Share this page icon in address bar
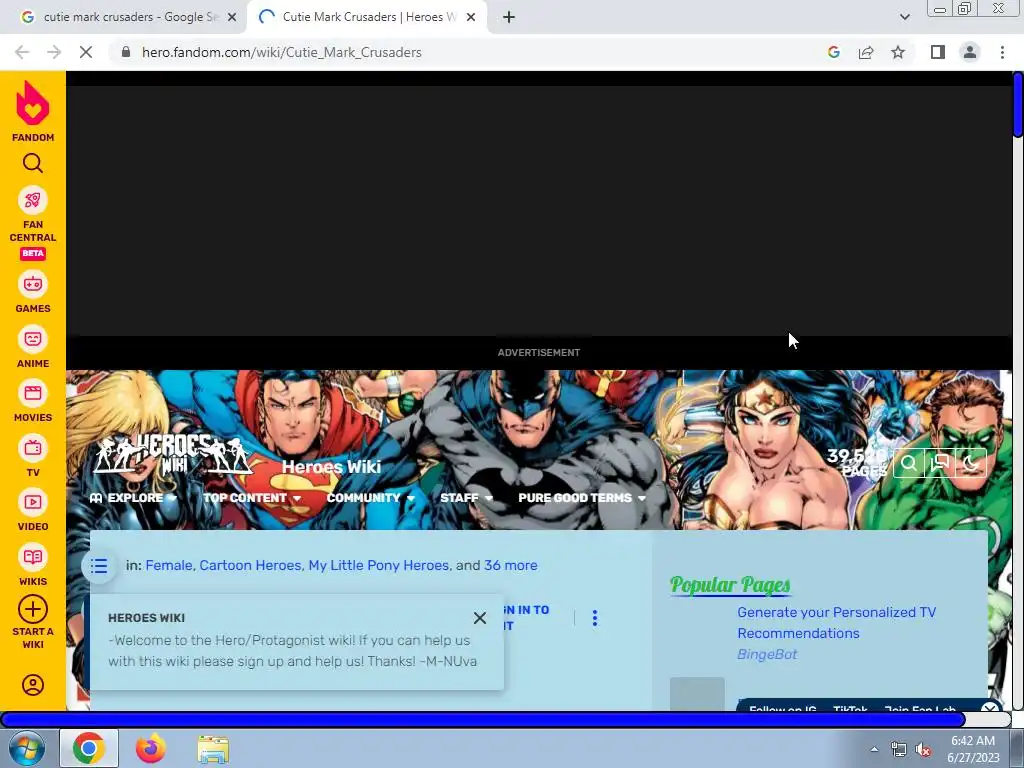Image resolution: width=1024 pixels, height=768 pixels. pos(866,52)
